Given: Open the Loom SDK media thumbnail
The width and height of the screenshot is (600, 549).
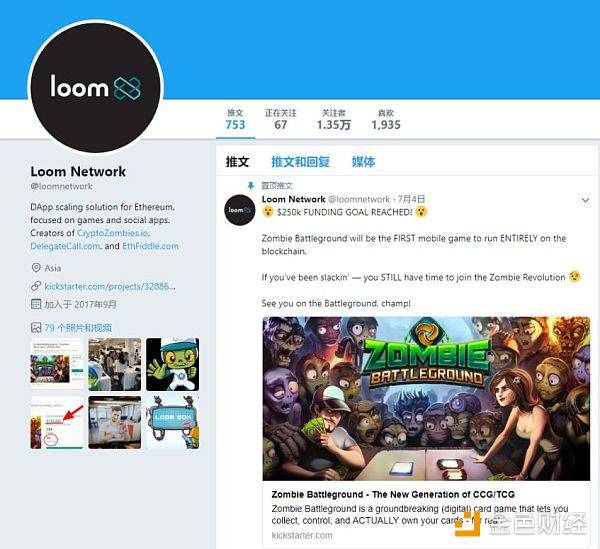Looking at the screenshot, I should tap(172, 422).
